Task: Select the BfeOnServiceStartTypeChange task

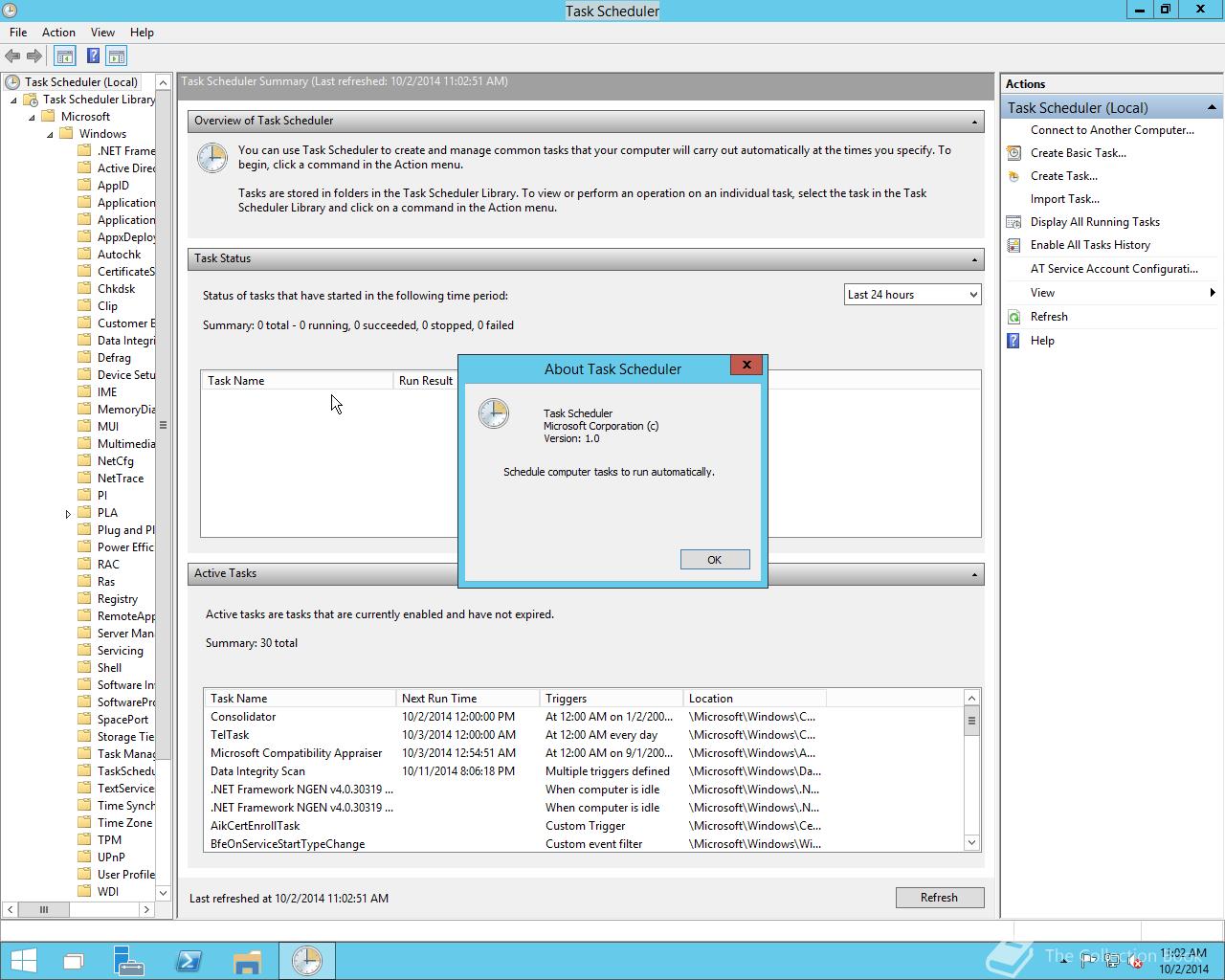Action: point(584,844)
